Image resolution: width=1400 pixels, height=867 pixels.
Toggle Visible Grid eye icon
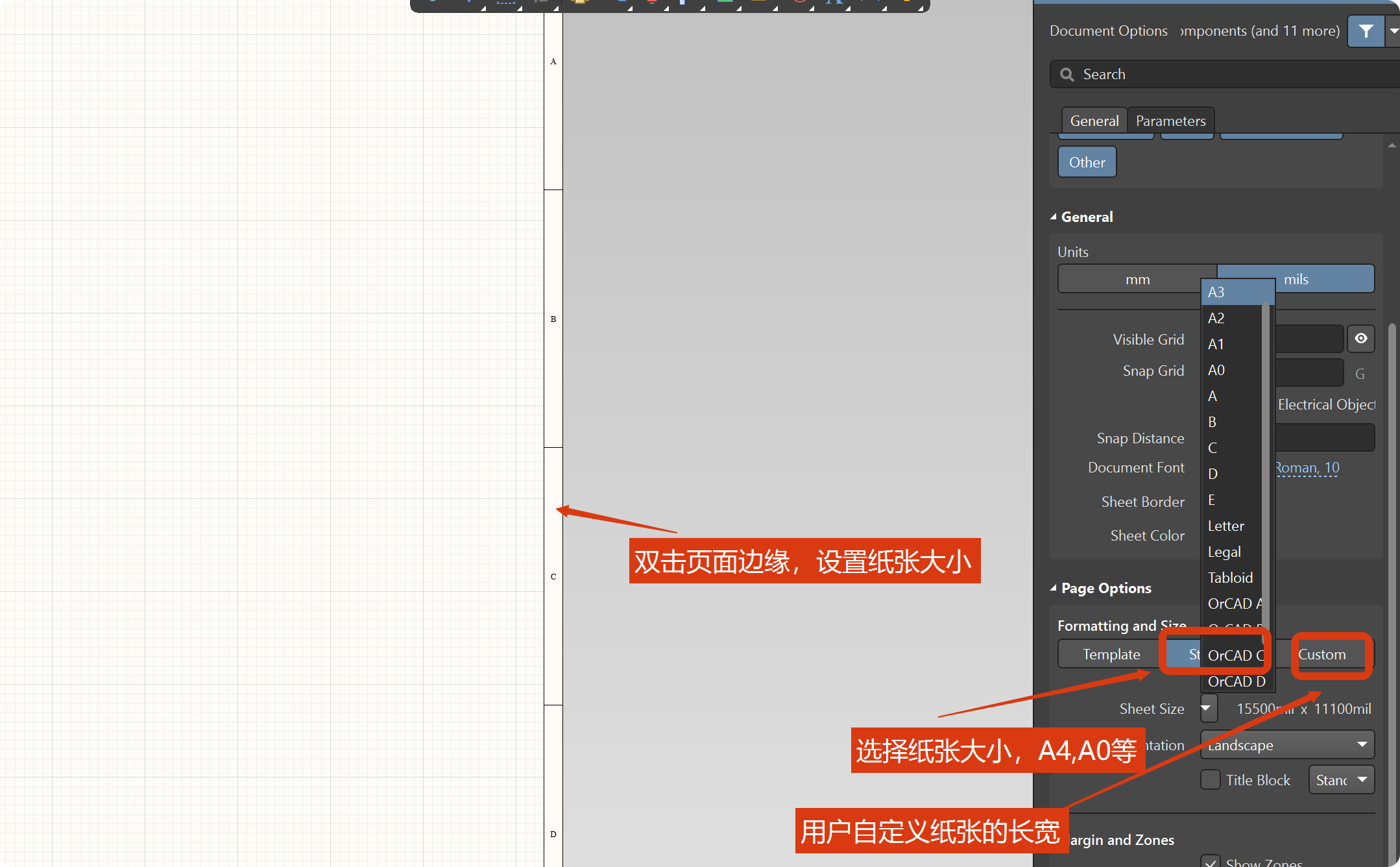click(1360, 339)
